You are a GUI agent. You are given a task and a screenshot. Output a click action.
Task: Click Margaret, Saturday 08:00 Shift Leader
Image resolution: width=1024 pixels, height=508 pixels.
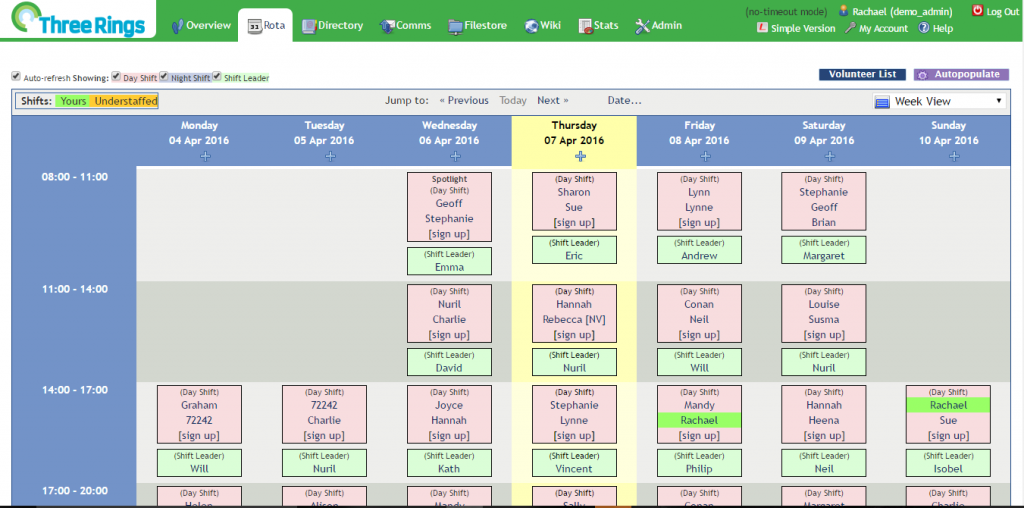click(824, 255)
